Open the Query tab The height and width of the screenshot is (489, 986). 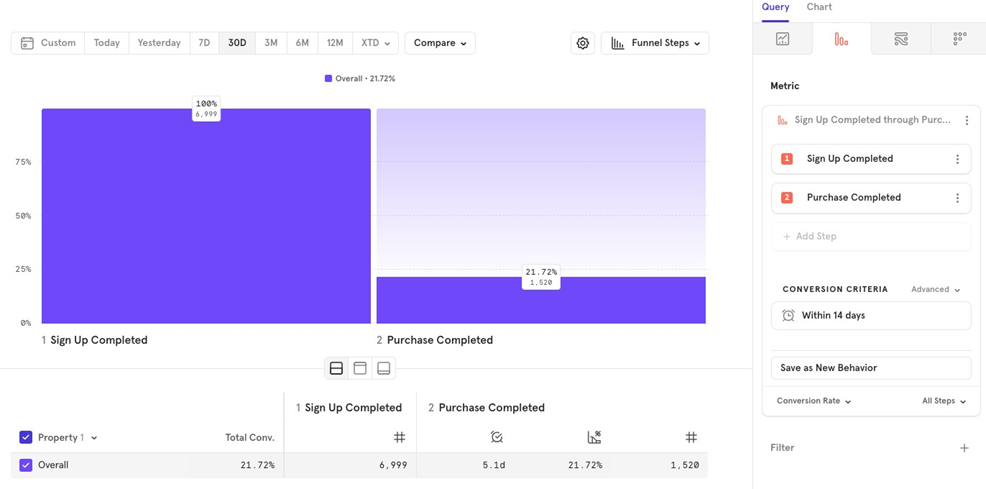click(775, 7)
